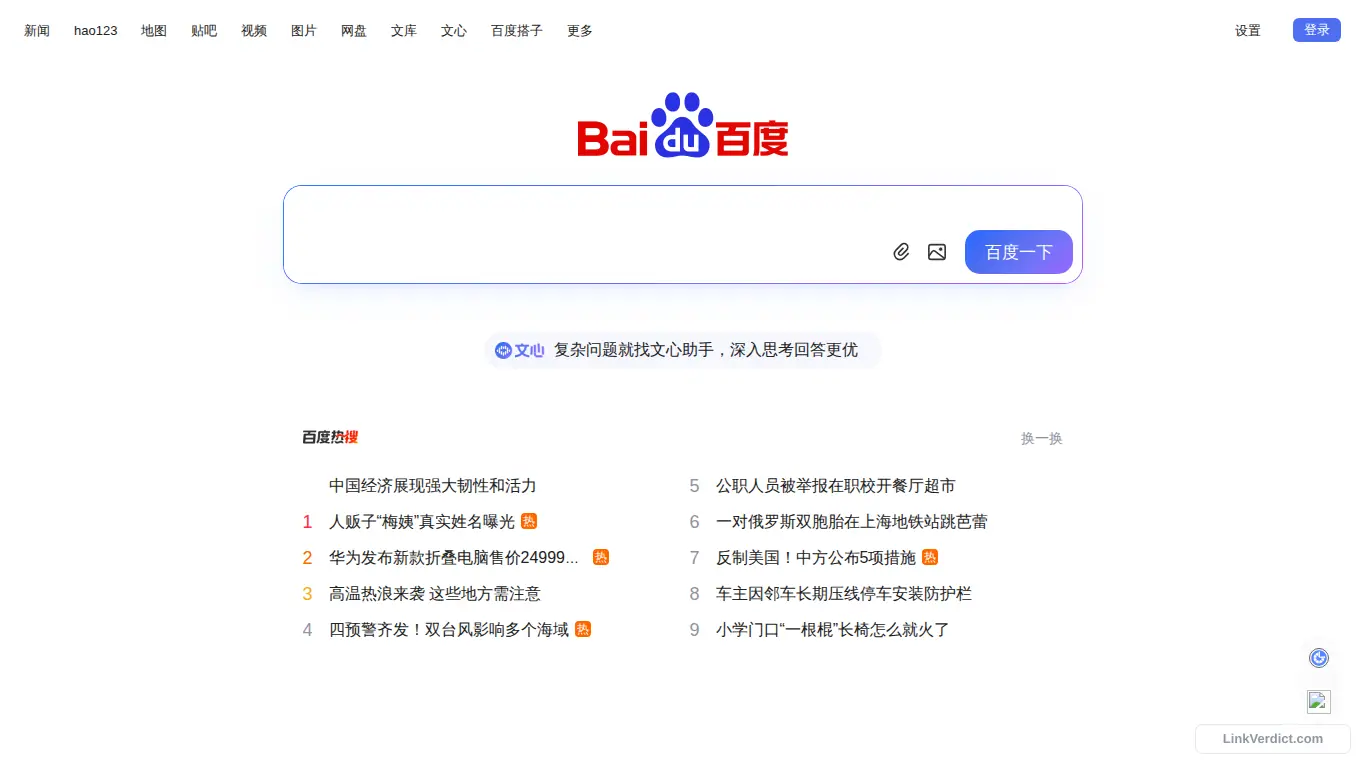Viewport: 1365px width, 768px height.
Task: Click 复杂问题就找文心助手 banner text
Action: pos(706,350)
